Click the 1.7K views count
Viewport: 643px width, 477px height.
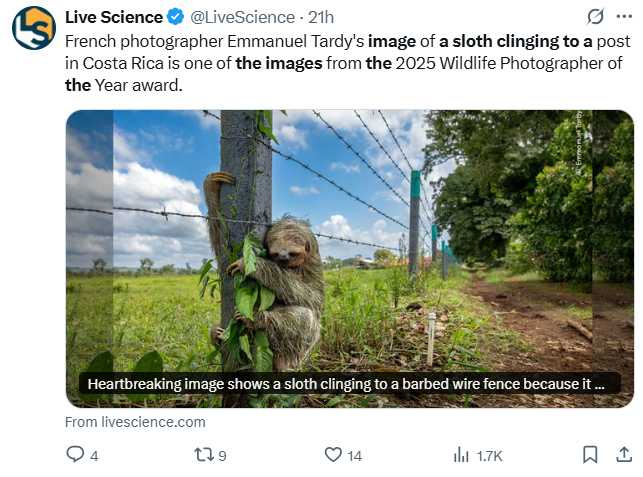[489, 456]
